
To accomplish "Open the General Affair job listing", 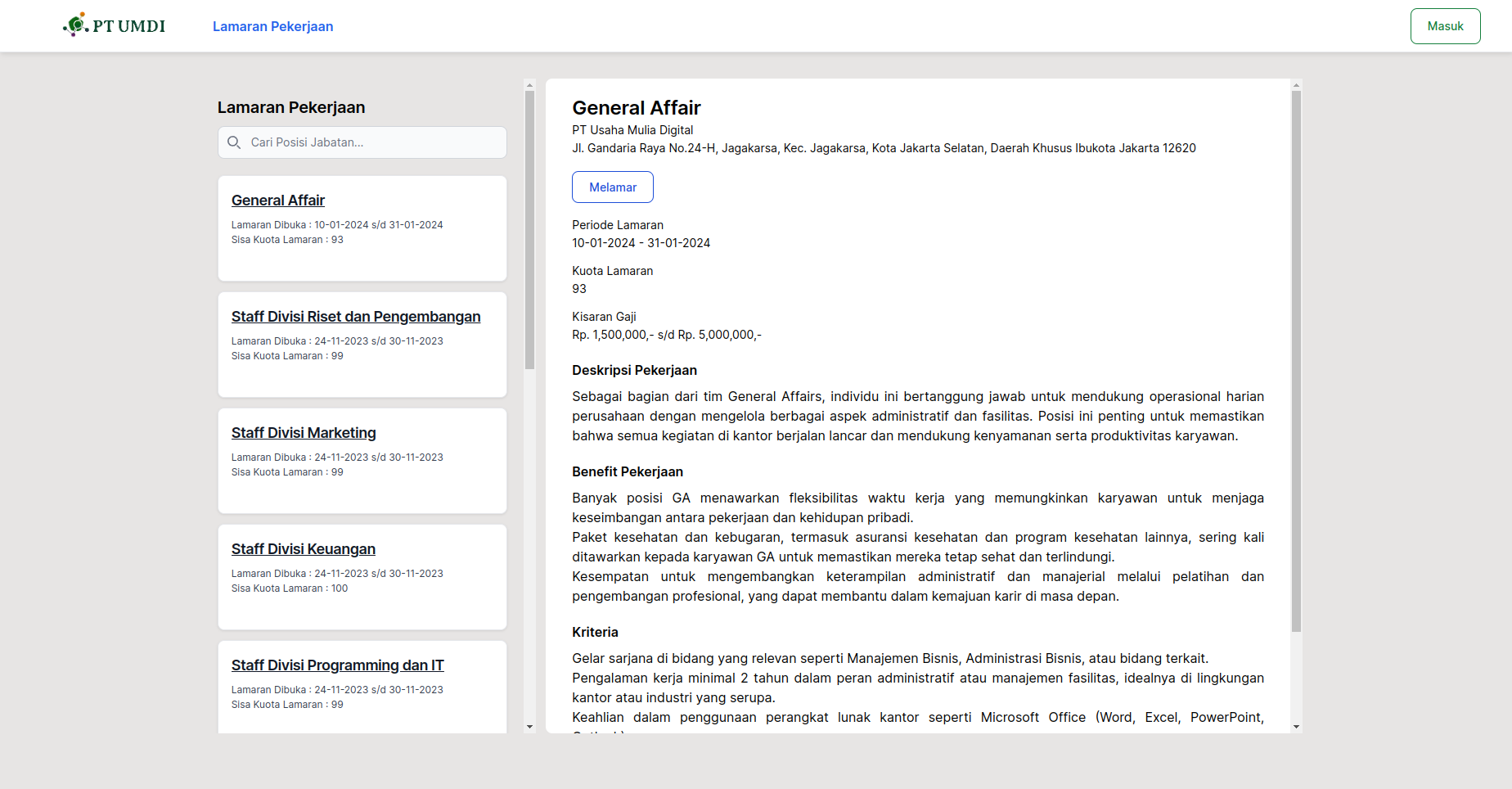I will coord(278,201).
